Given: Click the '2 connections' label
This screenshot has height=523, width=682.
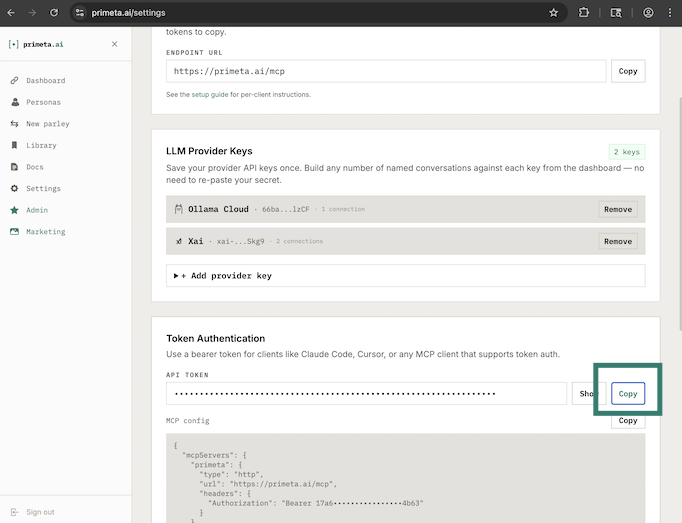Looking at the screenshot, I should 299,241.
